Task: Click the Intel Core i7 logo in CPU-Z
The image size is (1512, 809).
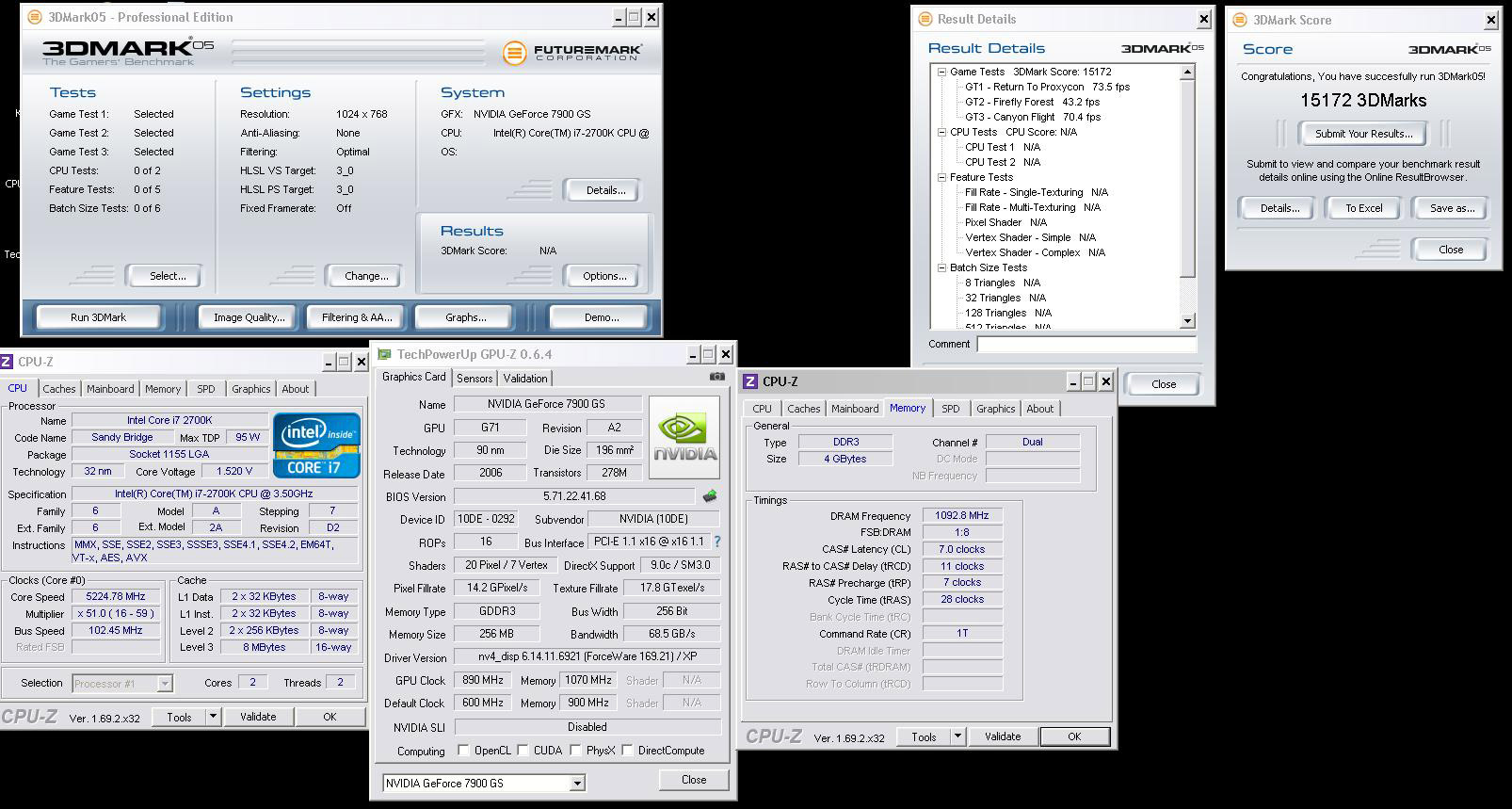Action: [x=317, y=445]
